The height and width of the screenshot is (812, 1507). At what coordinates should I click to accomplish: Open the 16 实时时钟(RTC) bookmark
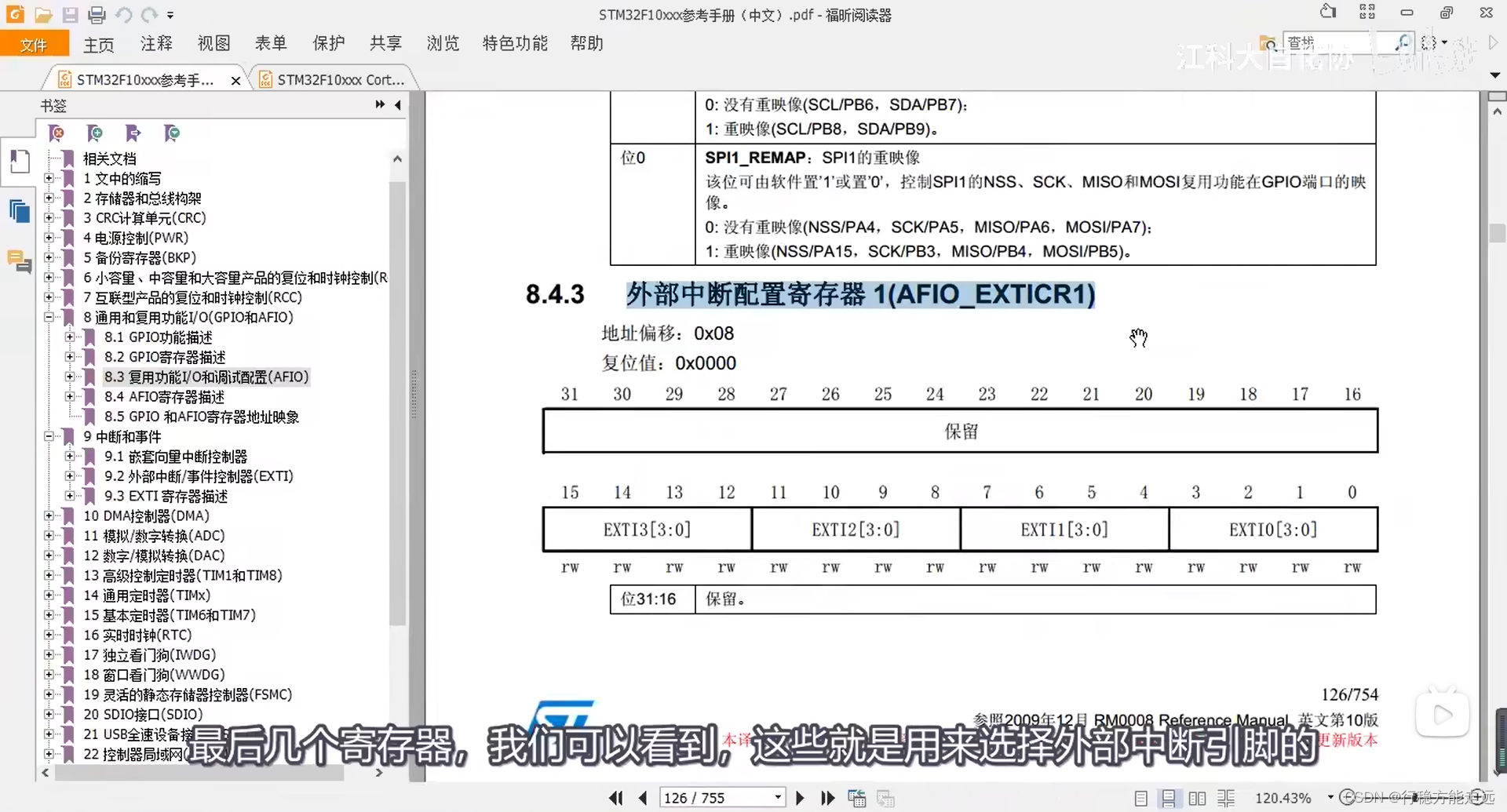[x=137, y=635]
